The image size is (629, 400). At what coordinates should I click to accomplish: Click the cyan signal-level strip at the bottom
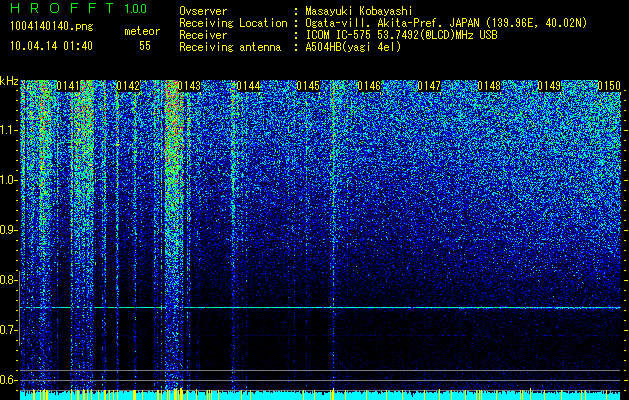320,395
